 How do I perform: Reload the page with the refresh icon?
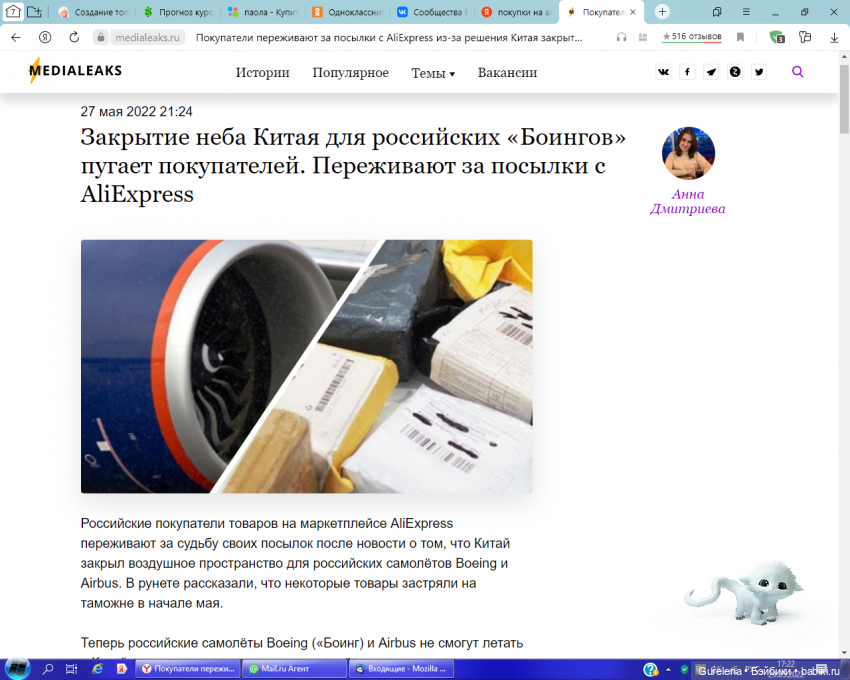coord(71,37)
